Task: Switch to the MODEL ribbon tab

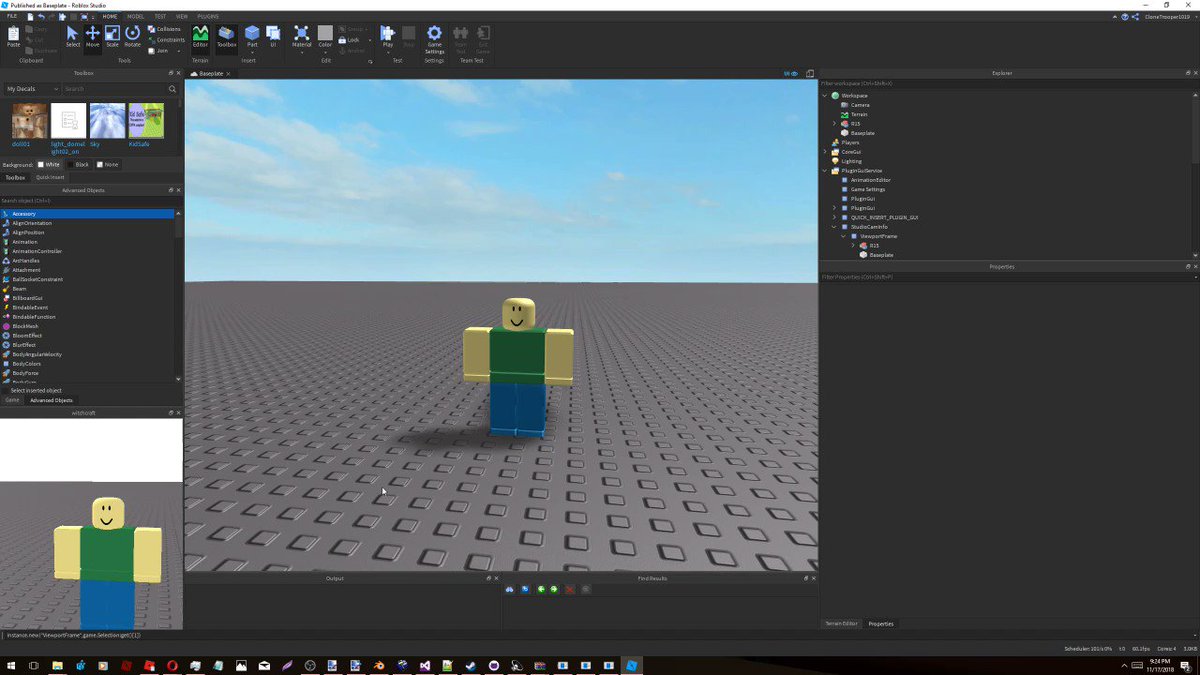Action: [135, 17]
